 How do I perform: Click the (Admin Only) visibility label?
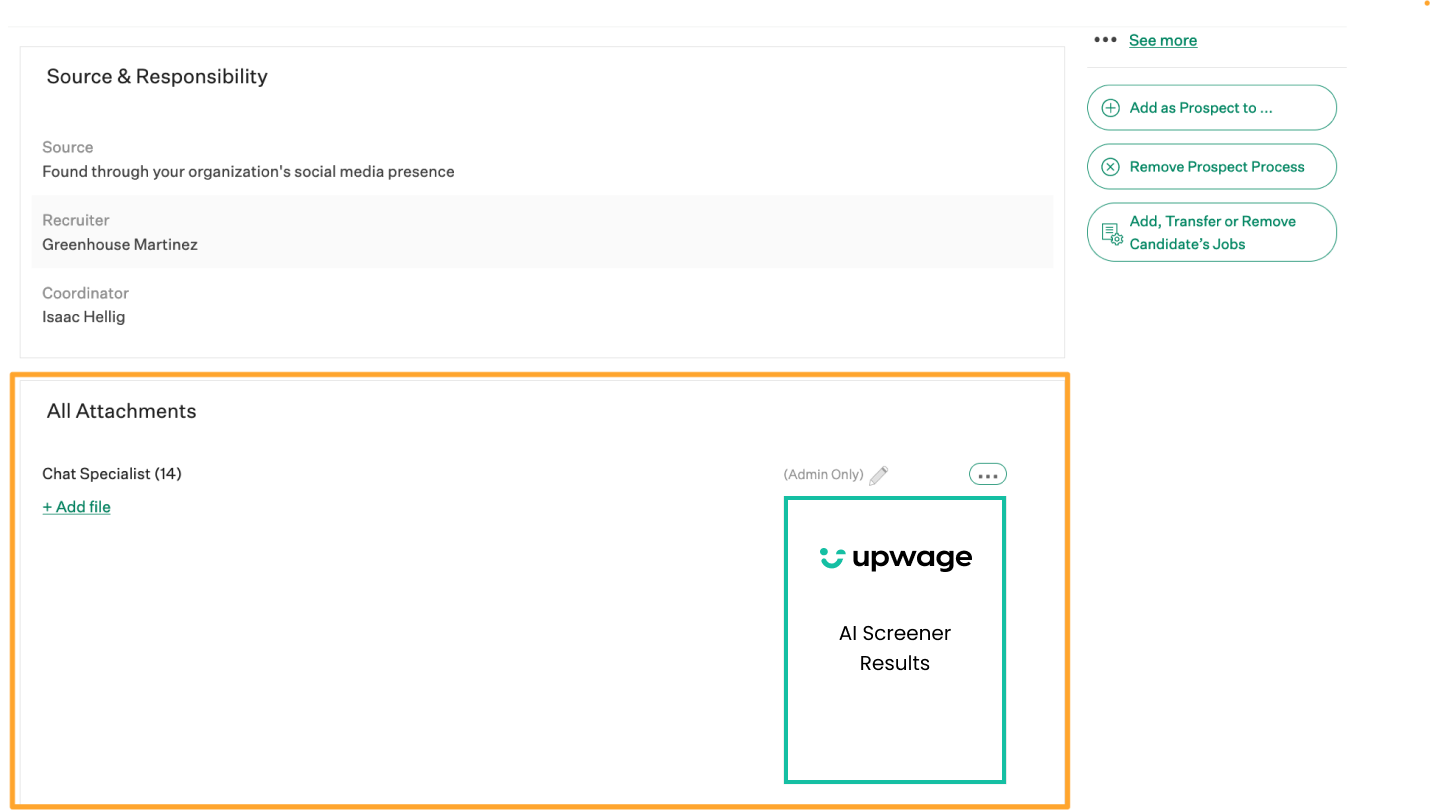coord(823,475)
